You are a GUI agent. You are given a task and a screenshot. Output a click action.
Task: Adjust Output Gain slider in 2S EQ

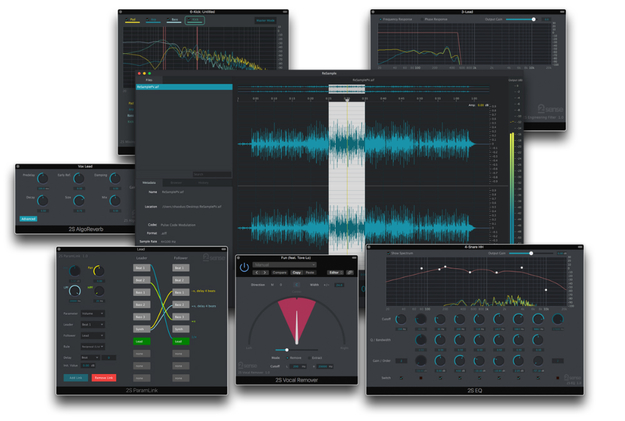point(531,253)
